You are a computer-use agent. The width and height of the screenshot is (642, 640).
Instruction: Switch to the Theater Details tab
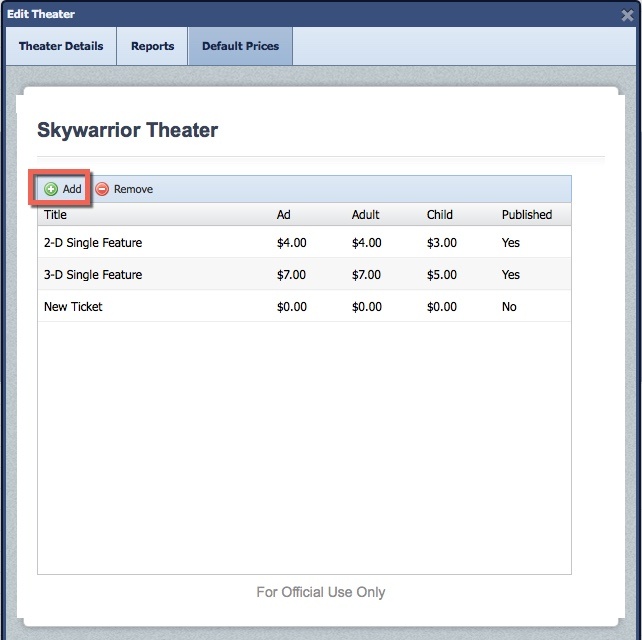tap(61, 46)
